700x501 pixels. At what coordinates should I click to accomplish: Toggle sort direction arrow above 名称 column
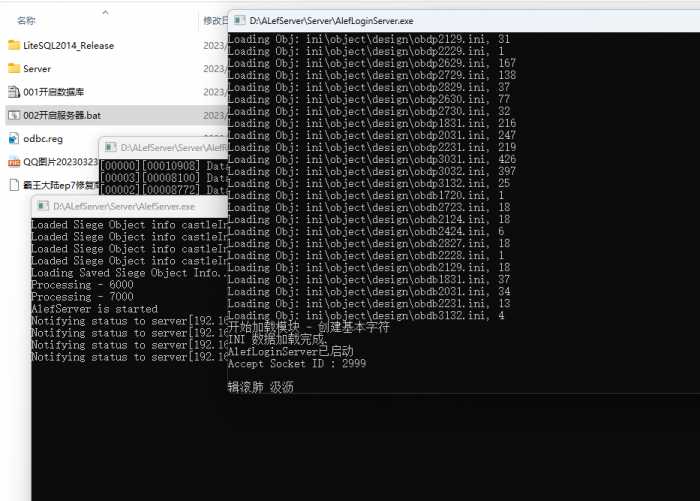pos(105,13)
